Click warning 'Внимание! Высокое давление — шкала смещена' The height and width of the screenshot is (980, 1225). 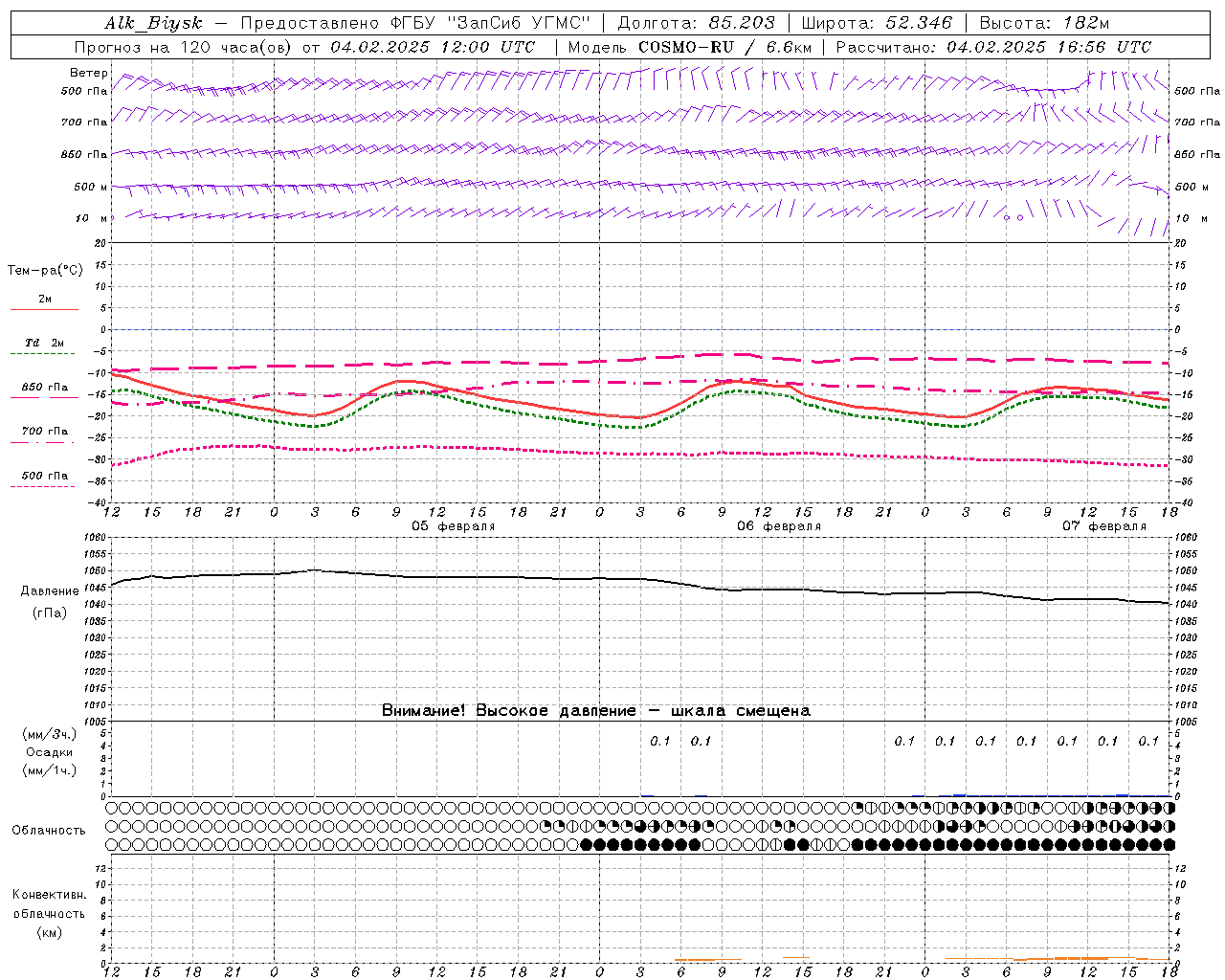595,710
